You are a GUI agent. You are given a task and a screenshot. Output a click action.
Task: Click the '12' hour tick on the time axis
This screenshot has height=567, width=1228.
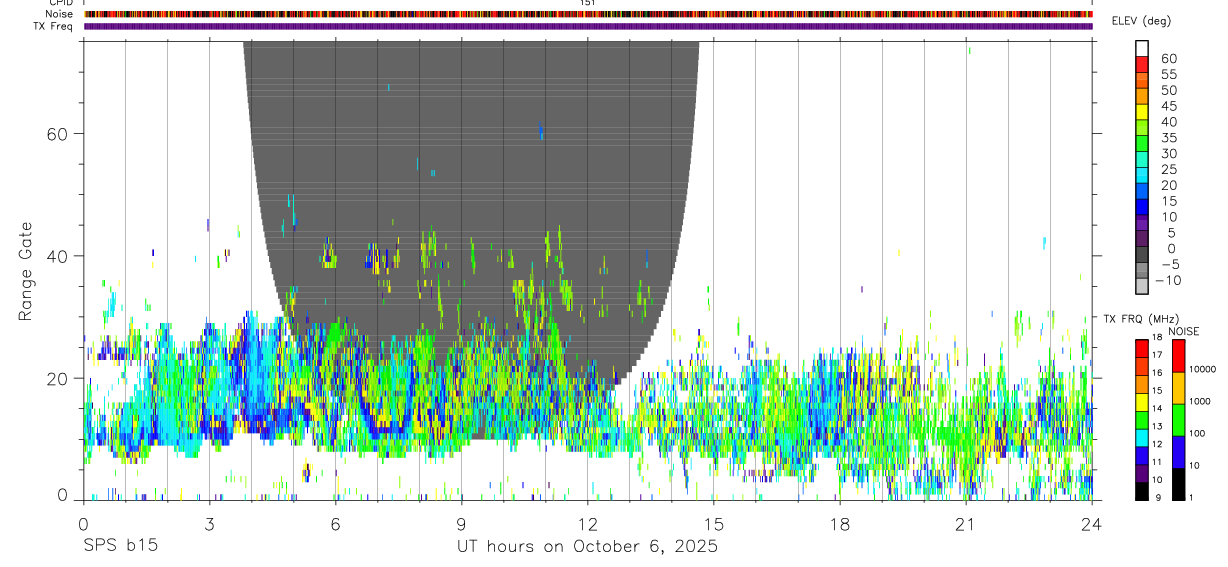pos(588,523)
